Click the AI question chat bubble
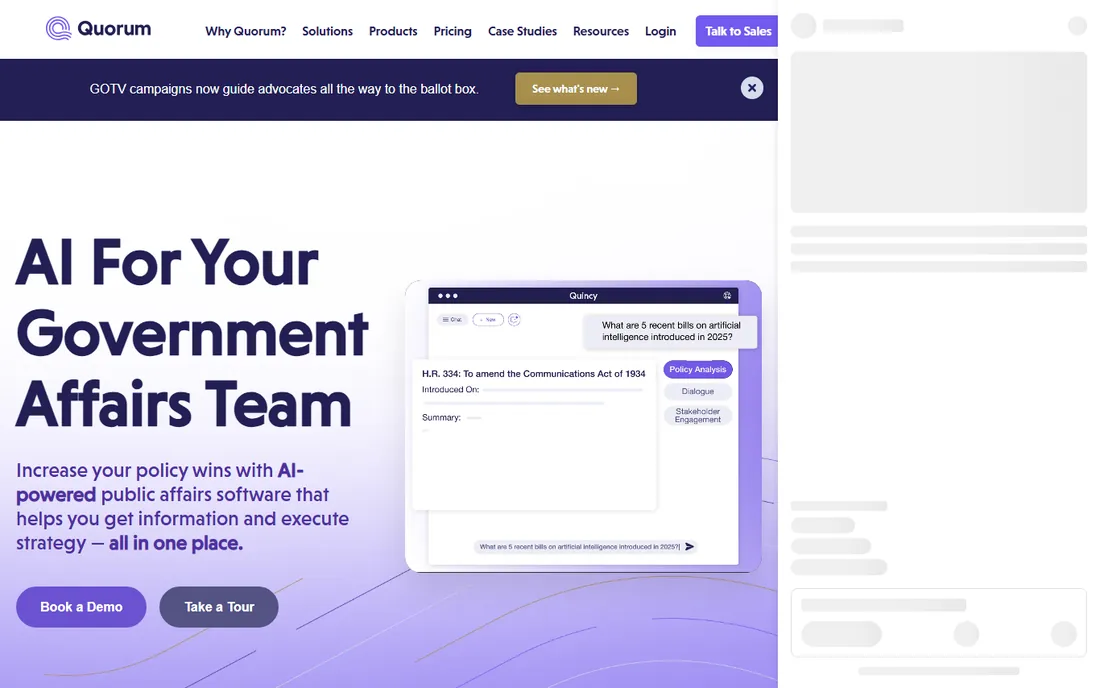This screenshot has width=1100, height=688. click(x=671, y=331)
